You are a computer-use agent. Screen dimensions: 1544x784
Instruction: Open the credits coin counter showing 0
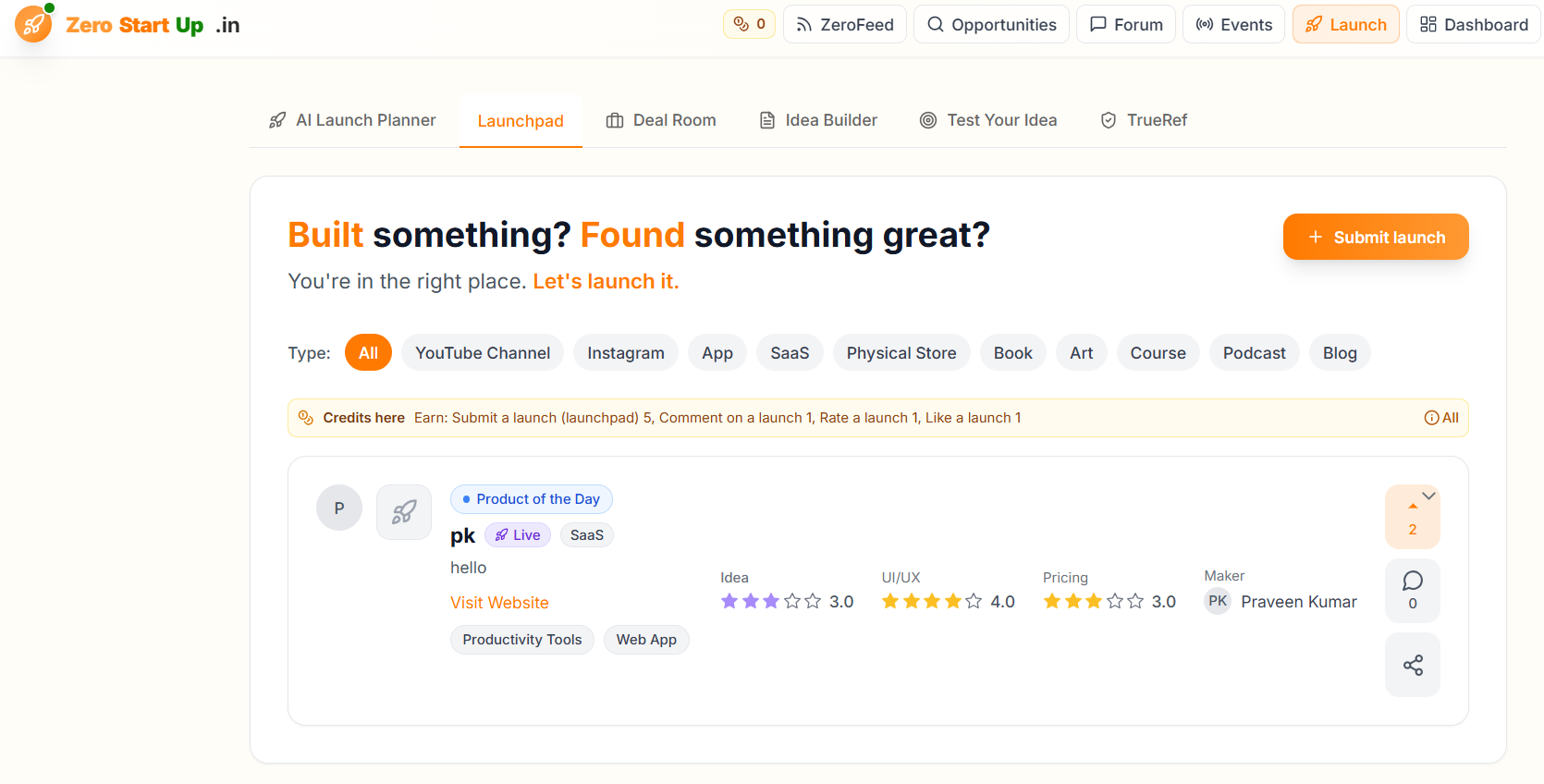coord(749,24)
